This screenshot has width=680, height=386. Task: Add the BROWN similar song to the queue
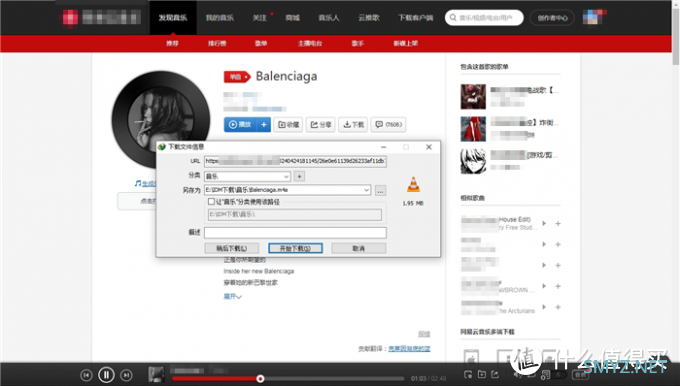(x=558, y=286)
